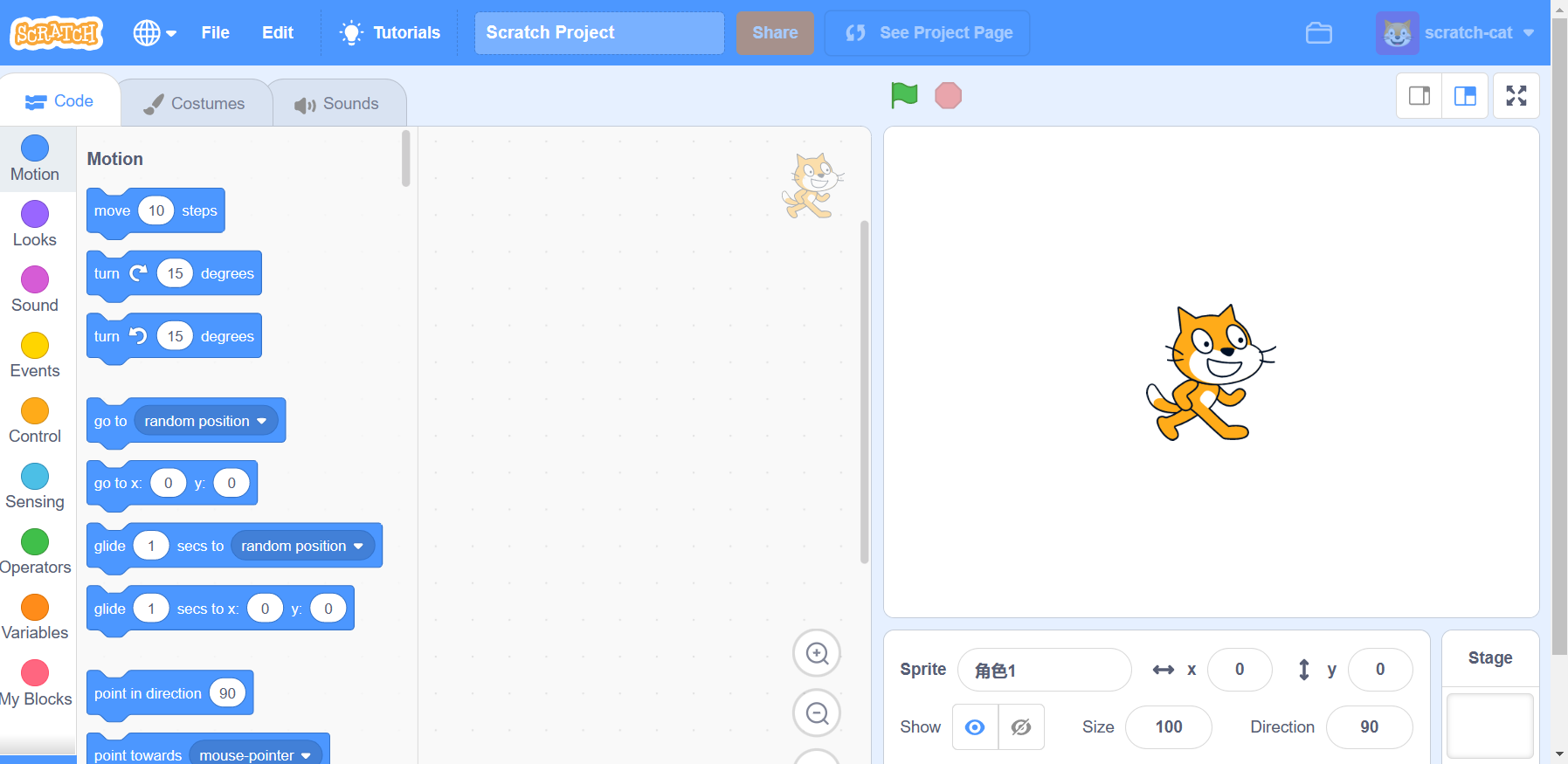Zoom in the code workspace
The width and height of the screenshot is (1568, 764).
pos(817,653)
